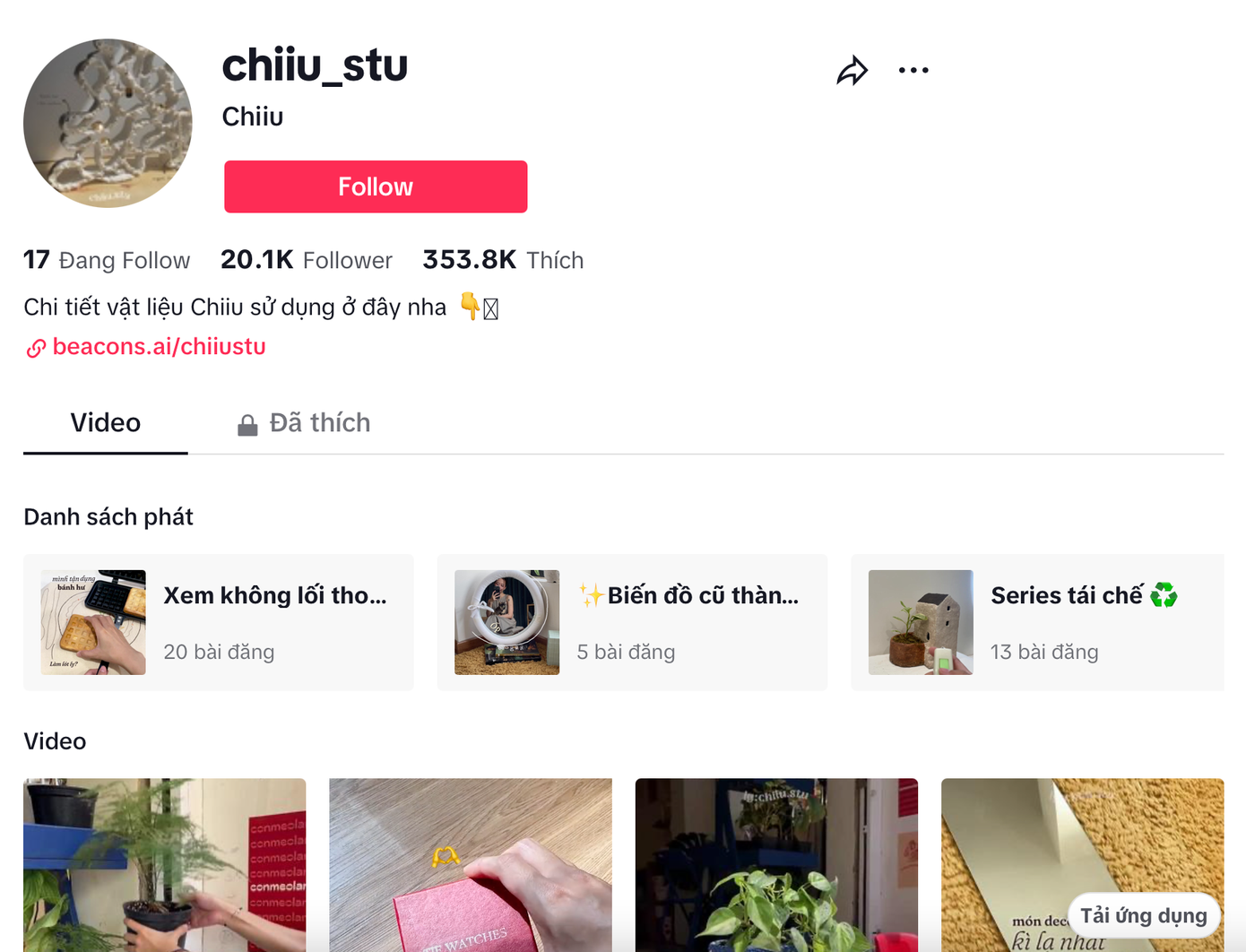Image resolution: width=1246 pixels, height=952 pixels.
Task: Follow the chiiu_stu account
Action: click(376, 186)
